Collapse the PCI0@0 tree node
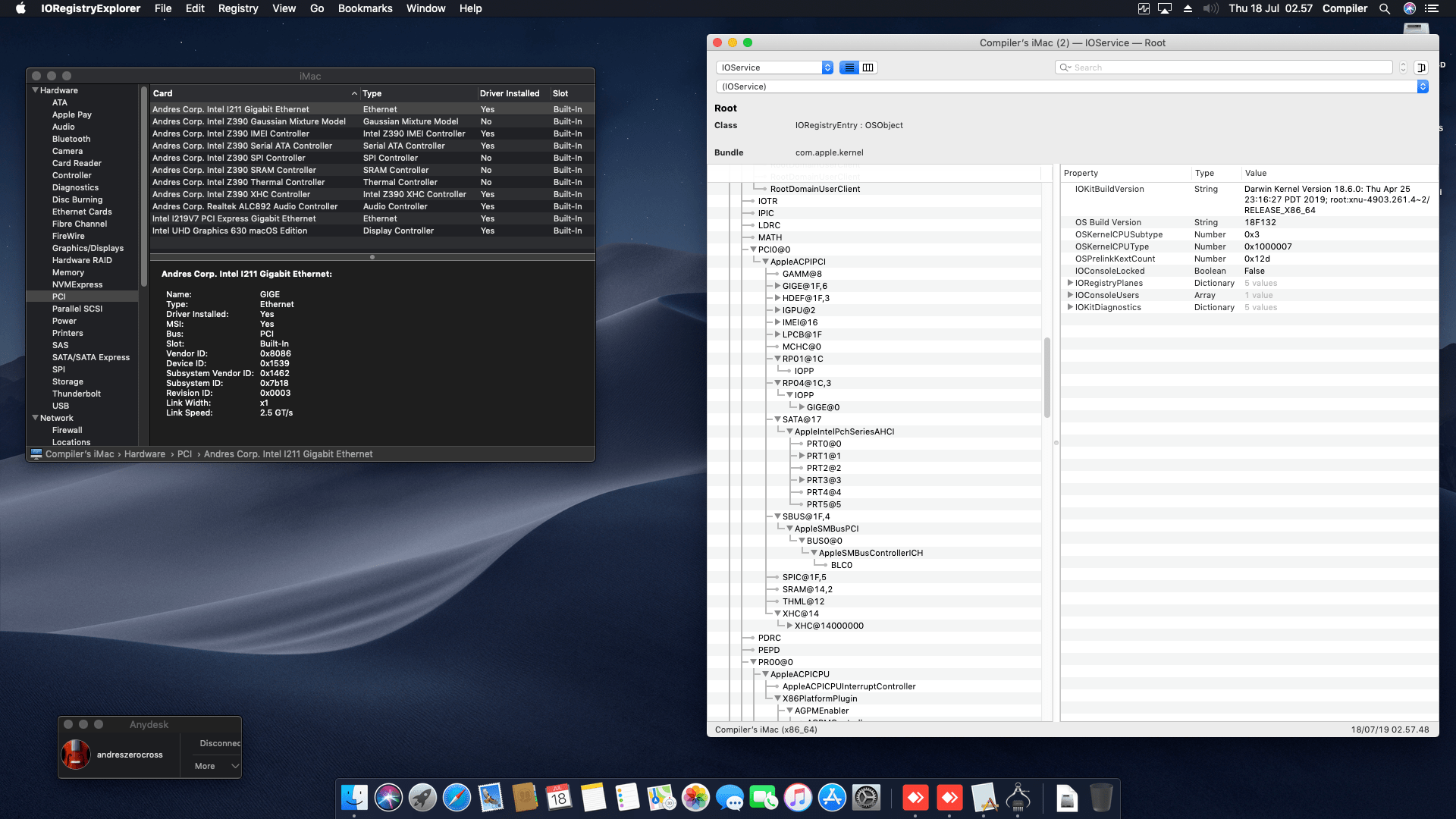 [x=753, y=249]
